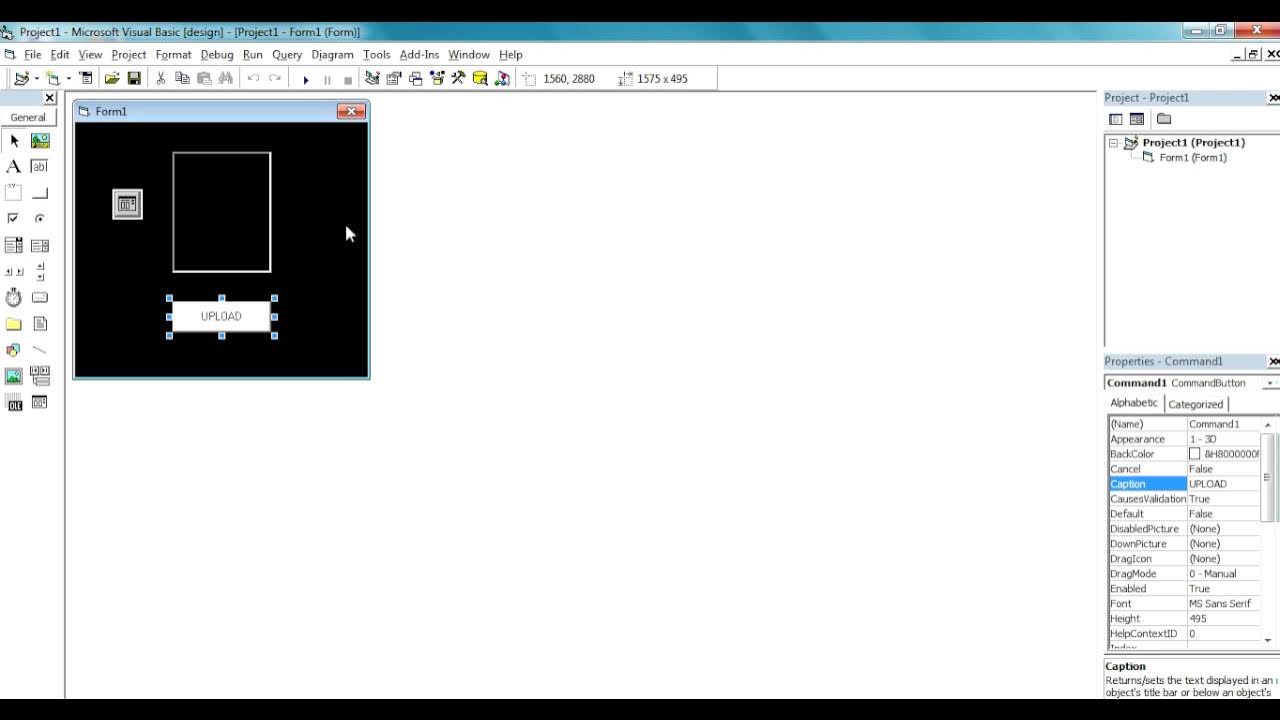Switch to the Categorized properties tab

[1196, 404]
